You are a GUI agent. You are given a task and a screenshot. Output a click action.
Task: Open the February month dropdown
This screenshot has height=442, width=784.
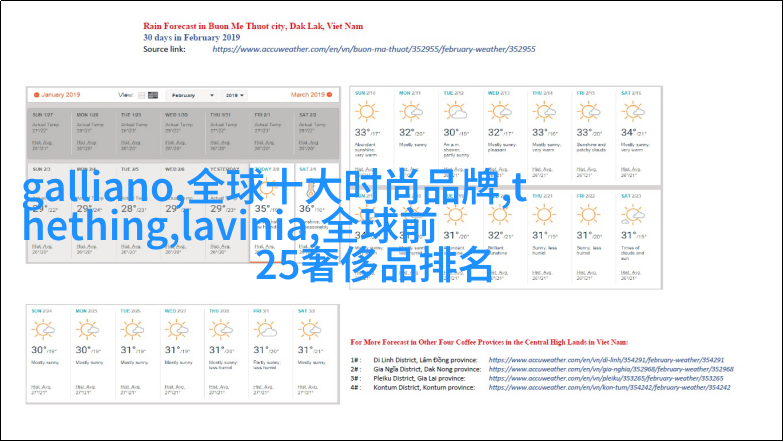(192, 95)
